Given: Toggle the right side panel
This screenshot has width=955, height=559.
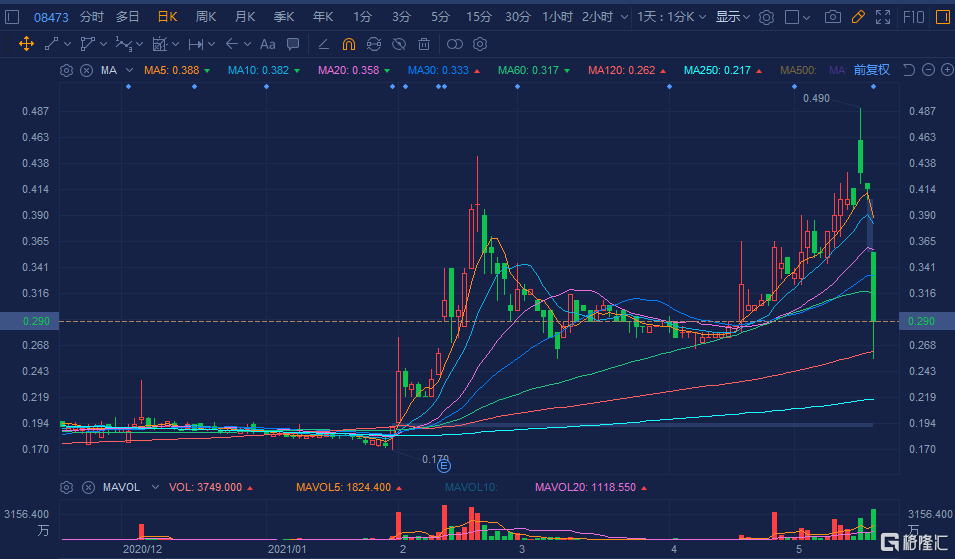Looking at the screenshot, I should point(943,17).
